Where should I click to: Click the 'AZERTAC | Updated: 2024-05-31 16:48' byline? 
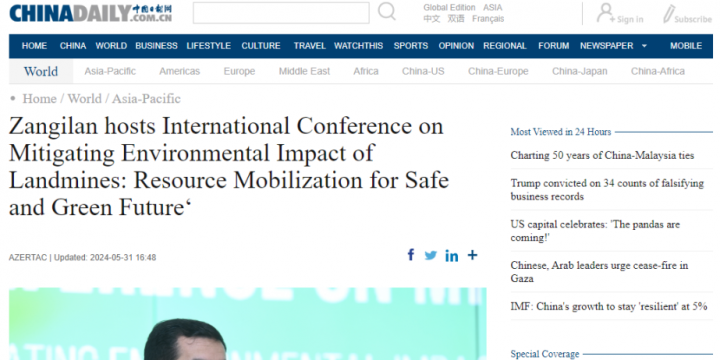(x=82, y=258)
